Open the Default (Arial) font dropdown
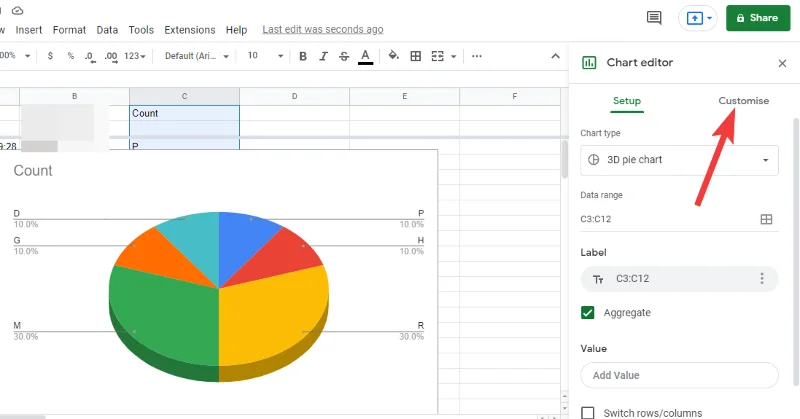800x419 pixels. [x=196, y=56]
